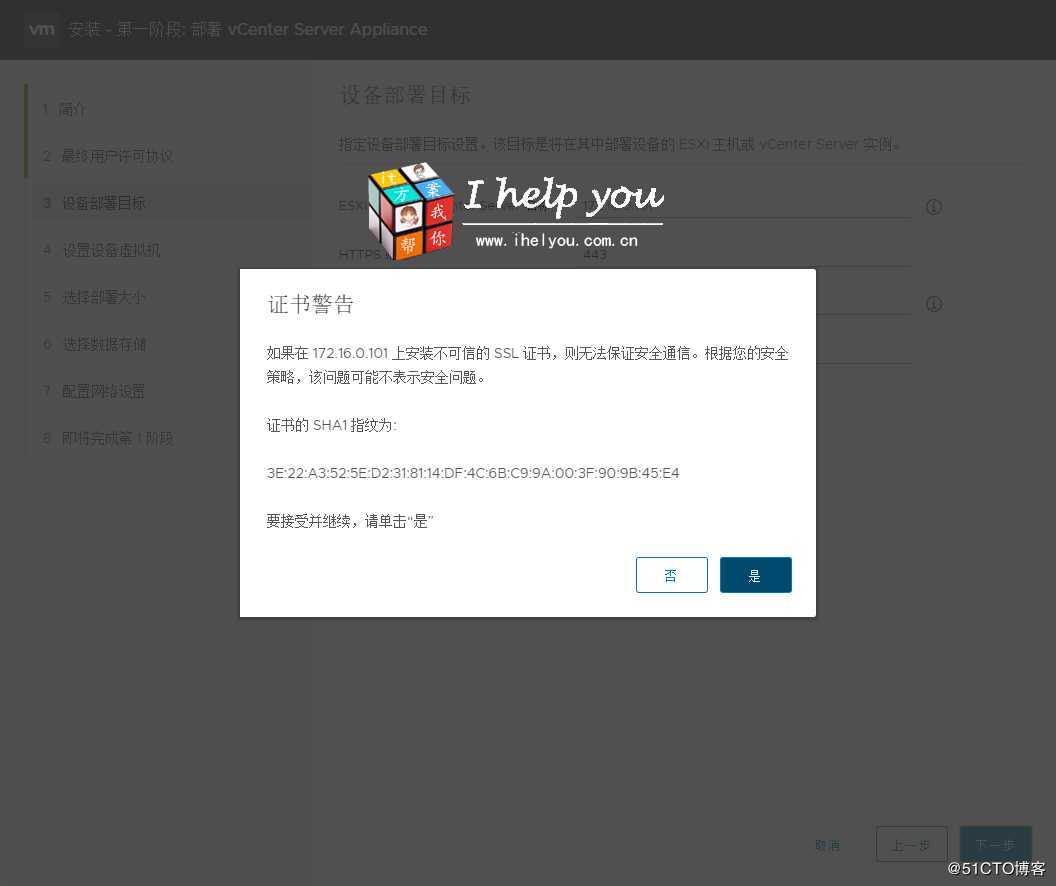Click the 证书的 SHA1 指纹为 label
Screen dimensions: 1056x886
point(331,425)
